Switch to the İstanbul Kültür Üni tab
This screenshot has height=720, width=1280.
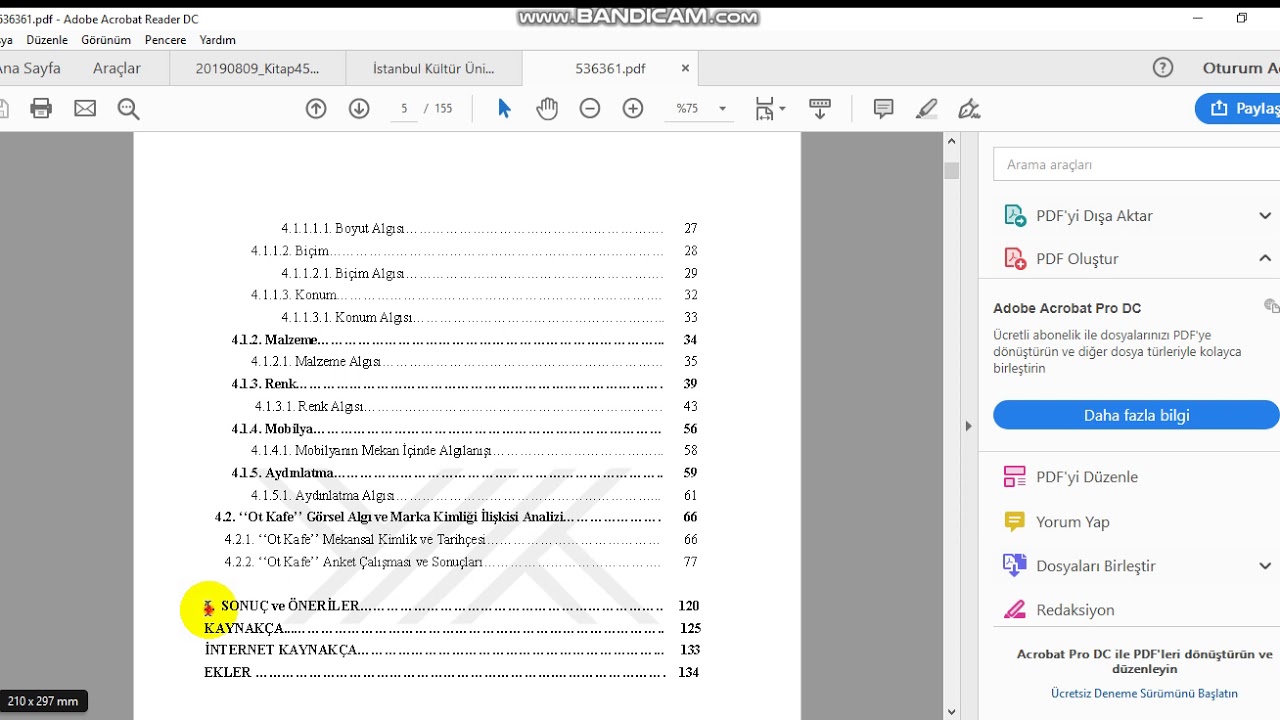[433, 69]
